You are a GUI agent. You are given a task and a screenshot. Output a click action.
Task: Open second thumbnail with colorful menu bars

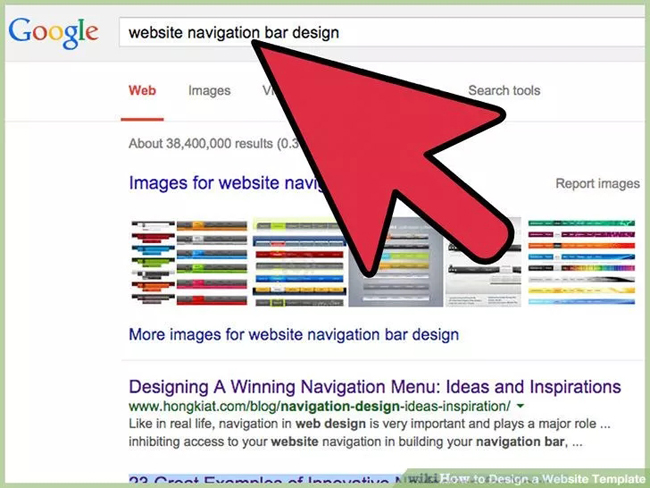[x=299, y=263]
